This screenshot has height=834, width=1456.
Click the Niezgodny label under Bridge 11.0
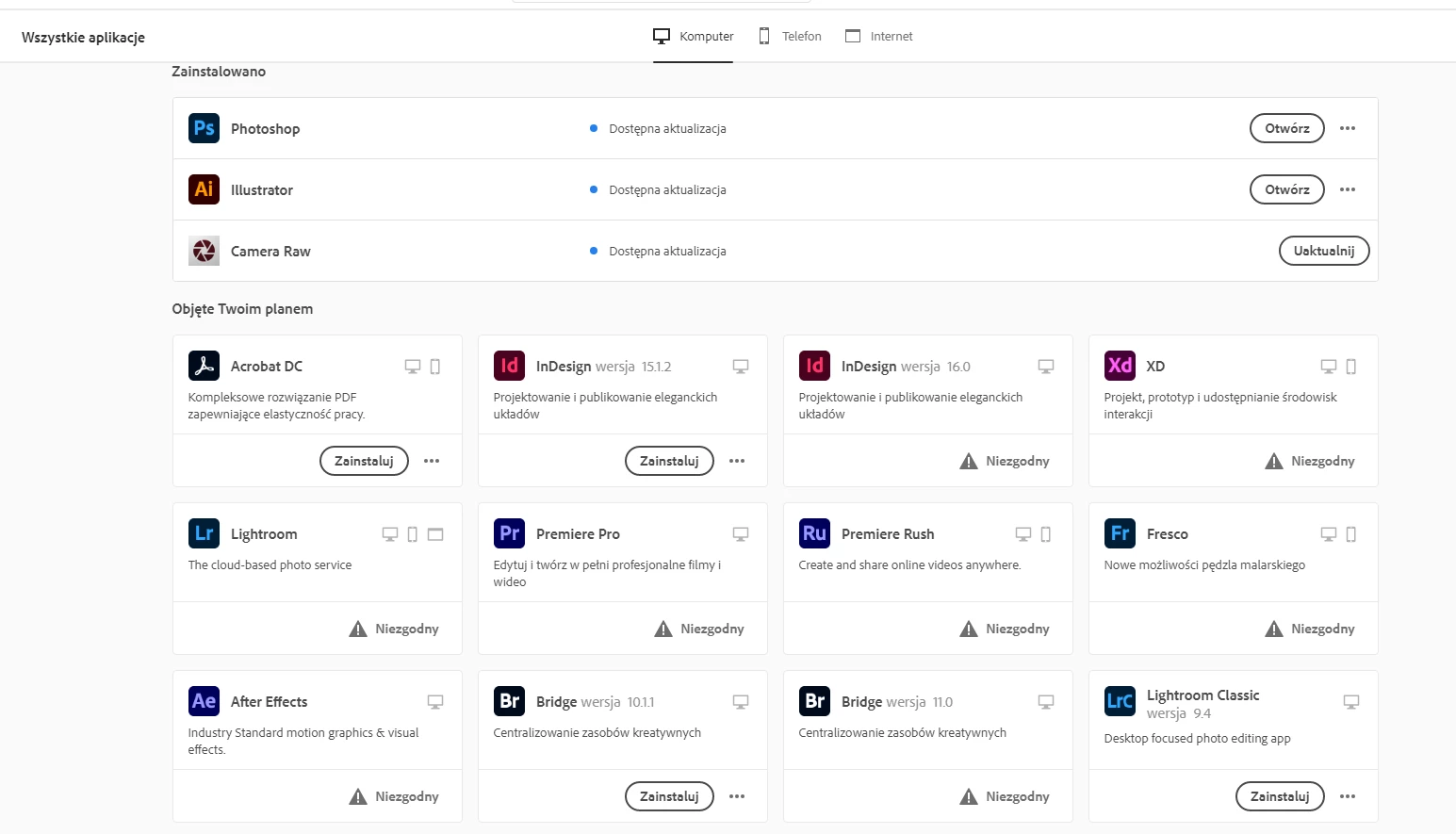[x=1018, y=796]
